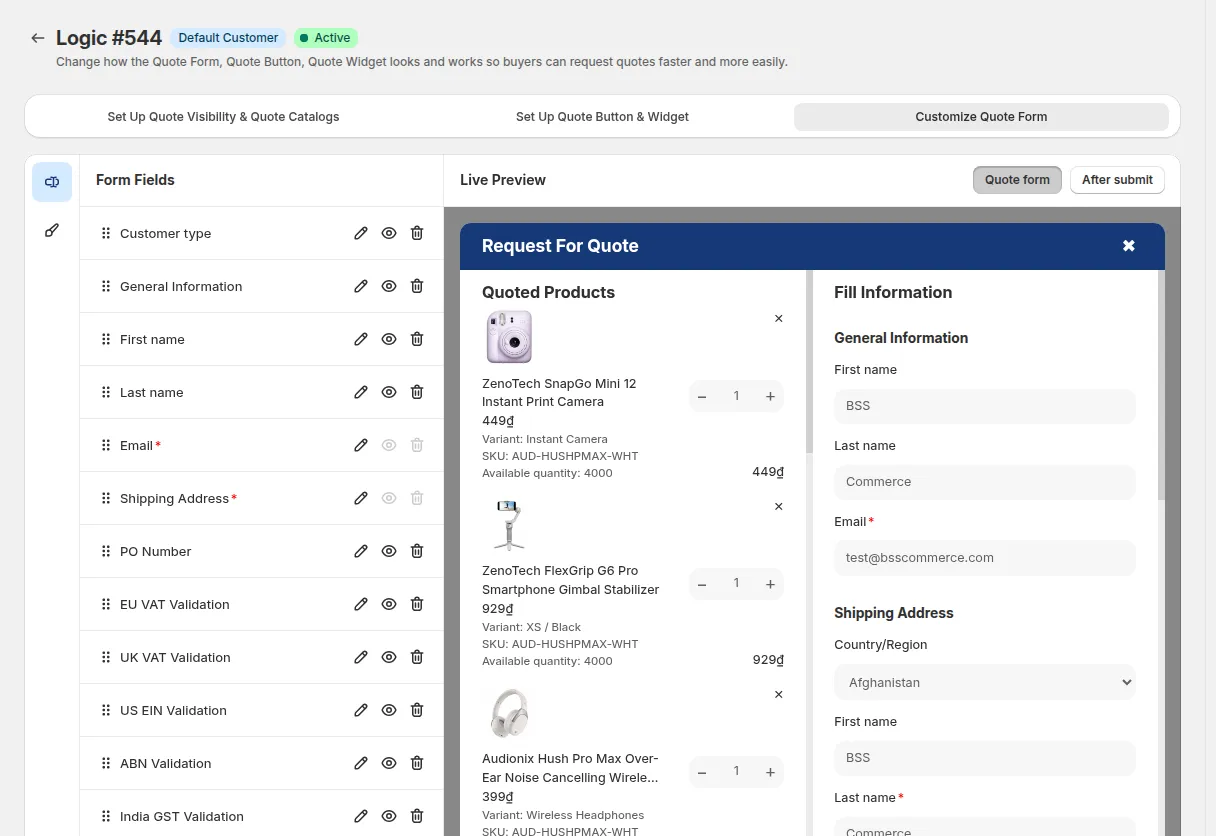This screenshot has width=1216, height=836.
Task: Hide the EU VAT Validation field
Action: pyautogui.click(x=389, y=604)
